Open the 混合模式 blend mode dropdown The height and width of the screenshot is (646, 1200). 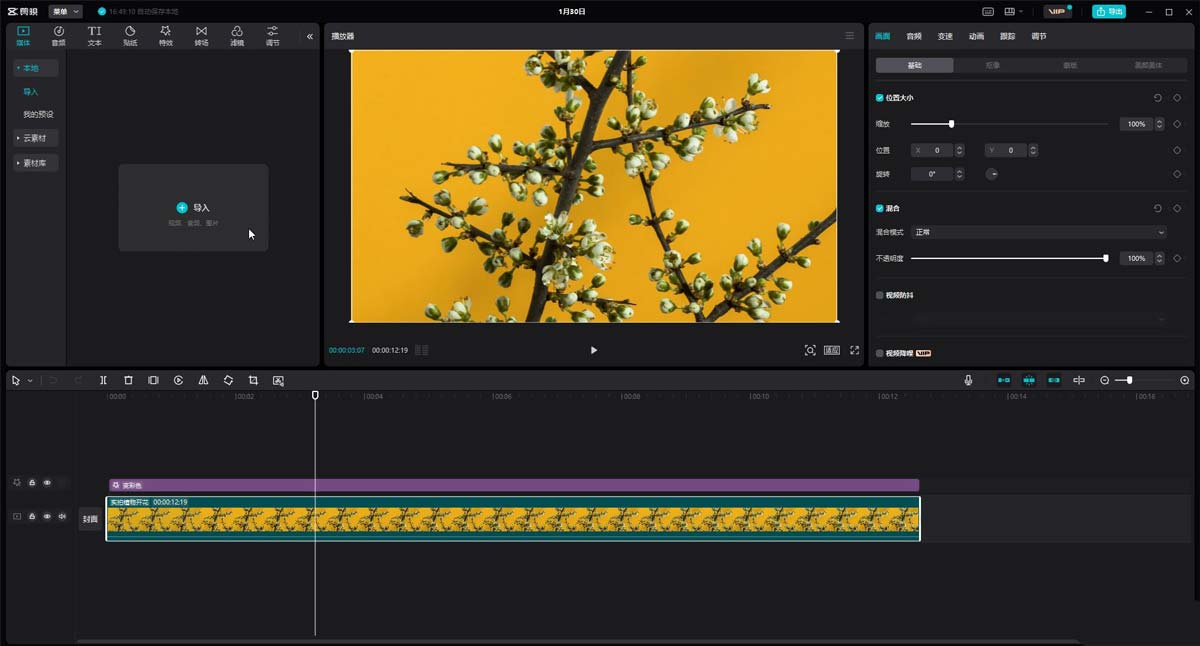tap(1040, 232)
